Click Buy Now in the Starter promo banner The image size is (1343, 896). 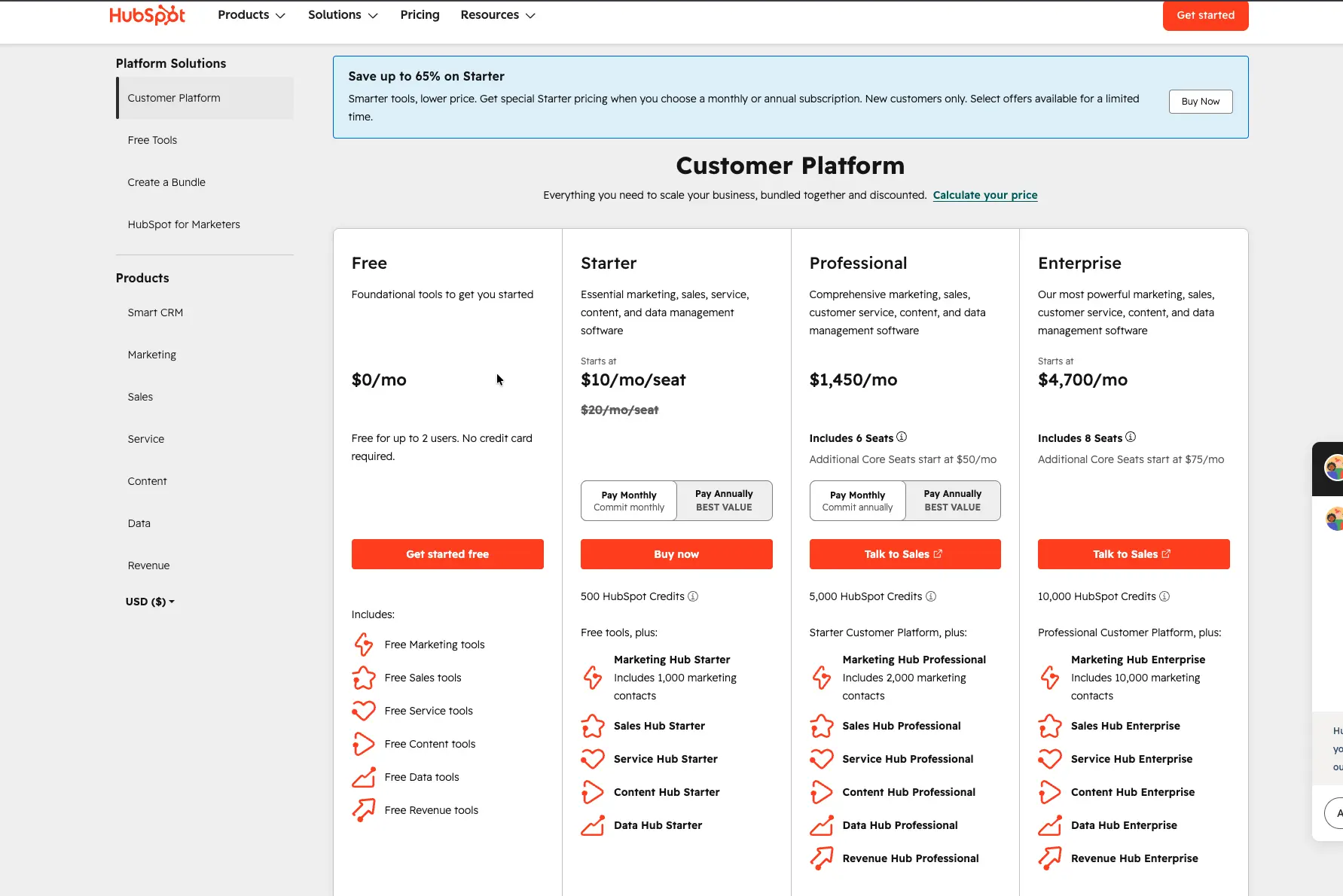[x=1201, y=102]
